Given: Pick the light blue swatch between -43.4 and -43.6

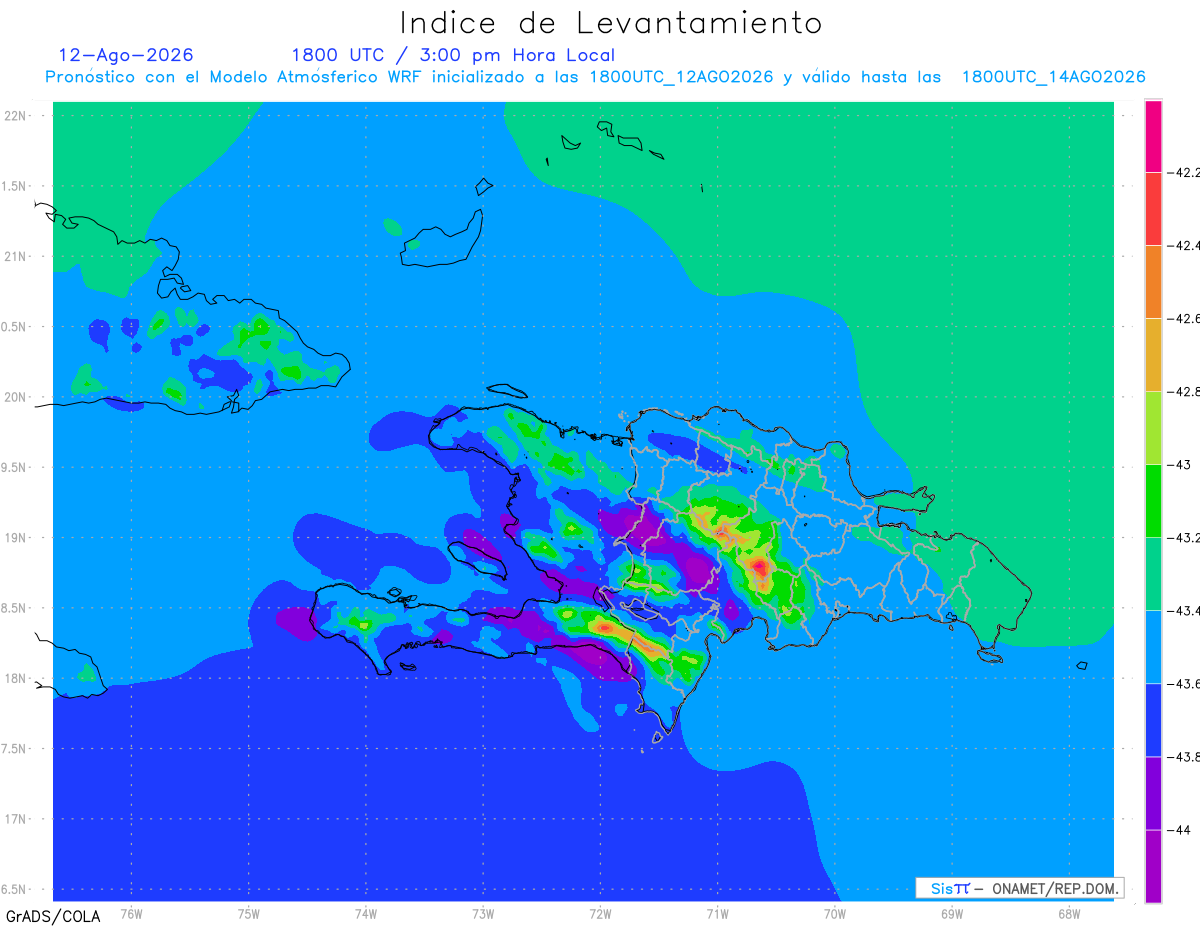Looking at the screenshot, I should (x=1153, y=647).
